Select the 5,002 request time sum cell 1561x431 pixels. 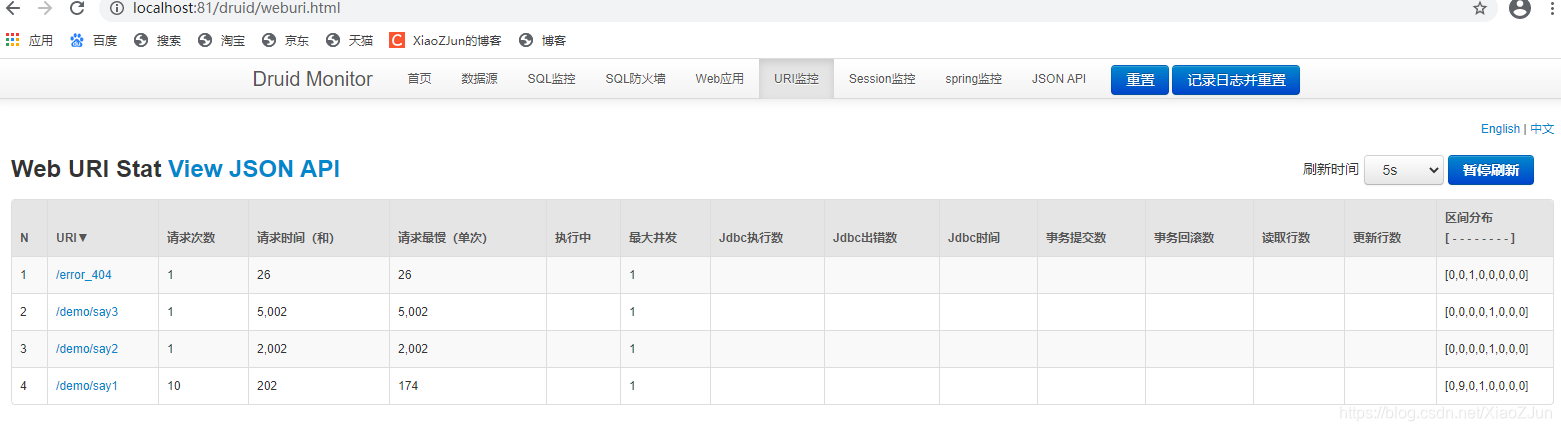(319, 312)
